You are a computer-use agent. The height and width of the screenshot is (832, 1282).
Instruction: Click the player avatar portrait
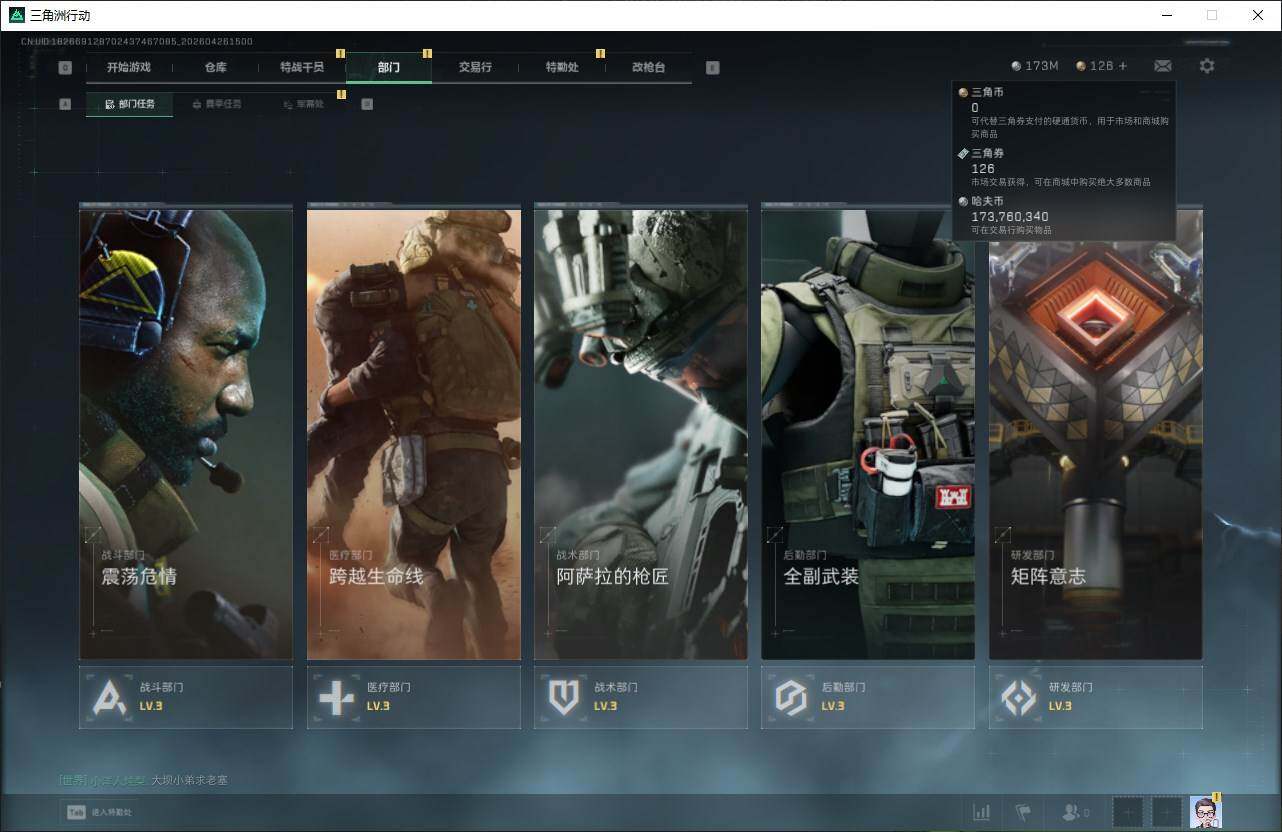[x=1205, y=812]
